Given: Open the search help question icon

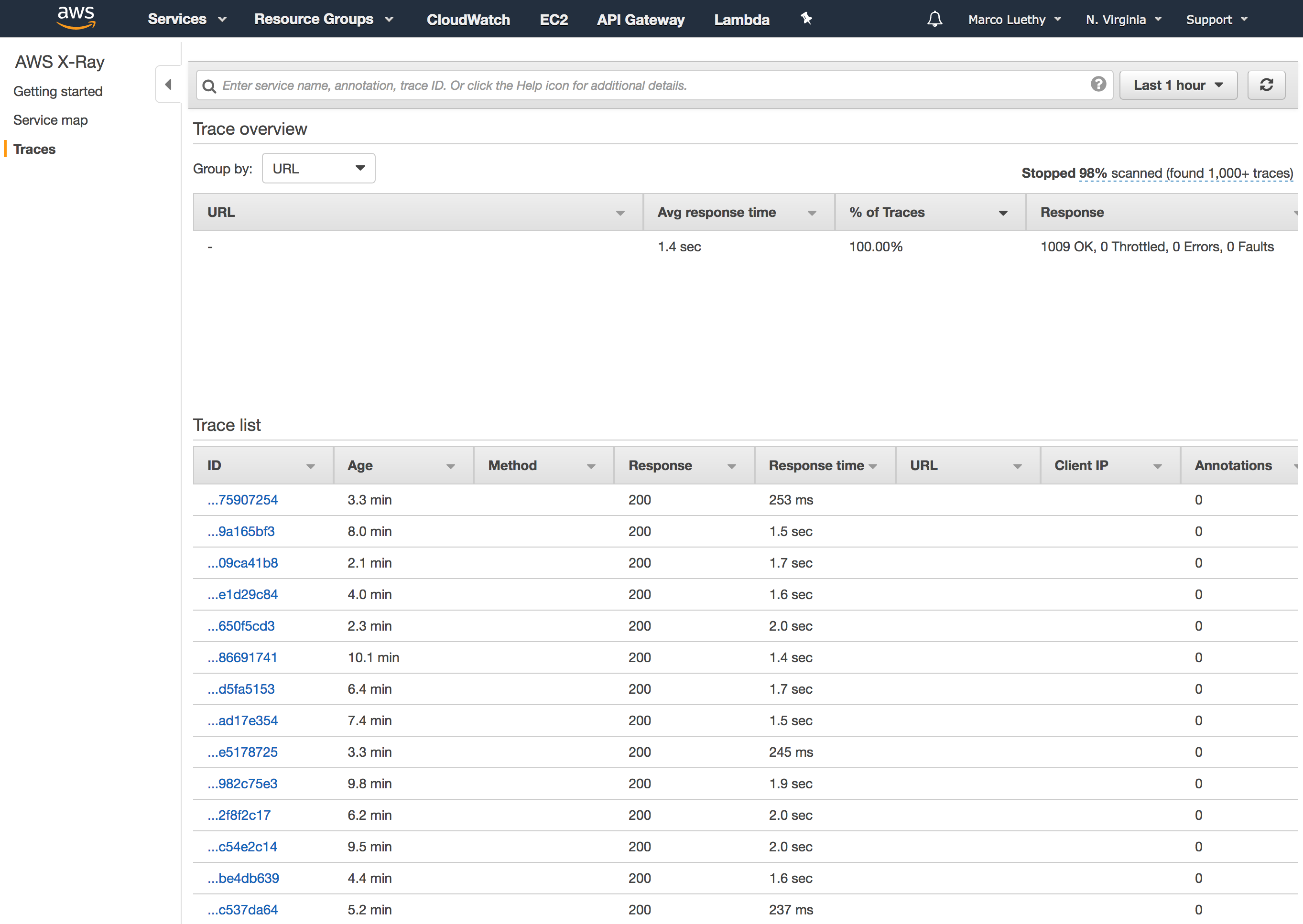Looking at the screenshot, I should click(1098, 85).
